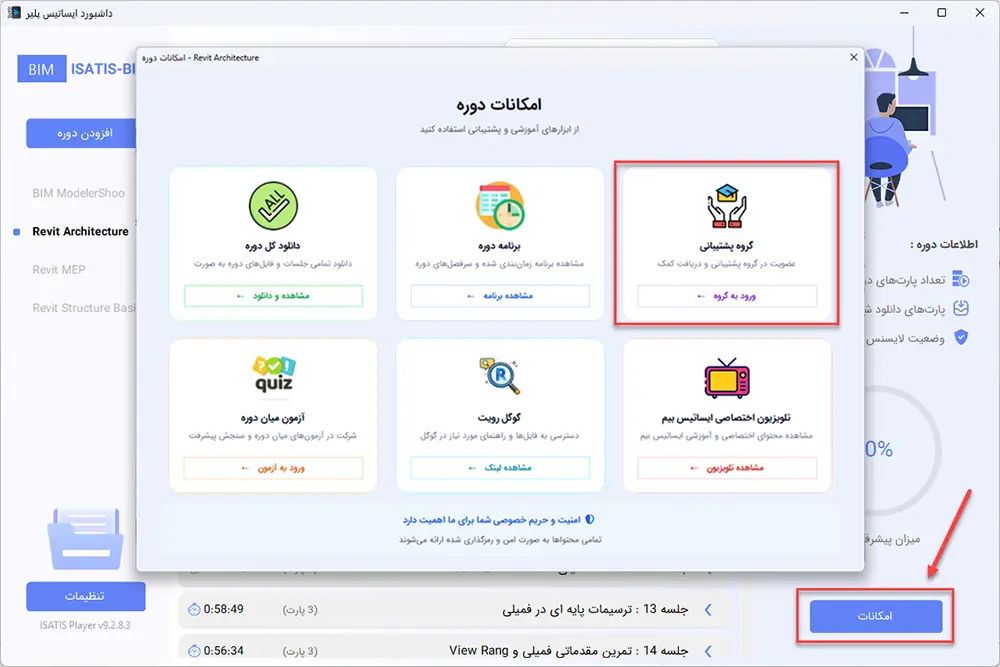The height and width of the screenshot is (667, 1000).
Task: Click the Isatis Player app icon in title bar
Action: coord(14,13)
